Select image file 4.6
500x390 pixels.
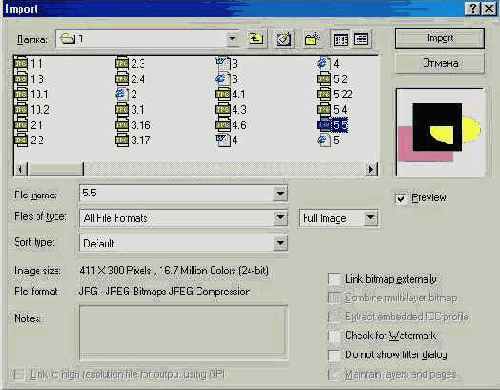pyautogui.click(x=231, y=125)
